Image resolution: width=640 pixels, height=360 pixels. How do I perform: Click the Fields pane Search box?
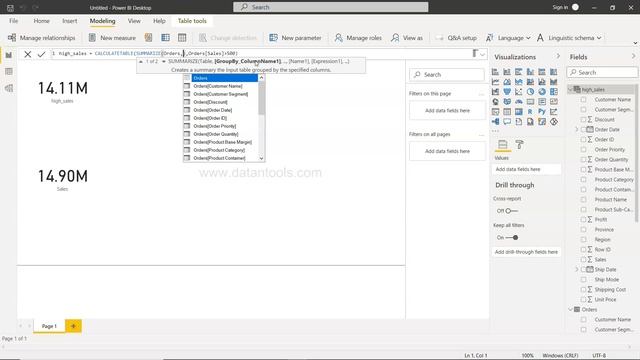coord(602,72)
